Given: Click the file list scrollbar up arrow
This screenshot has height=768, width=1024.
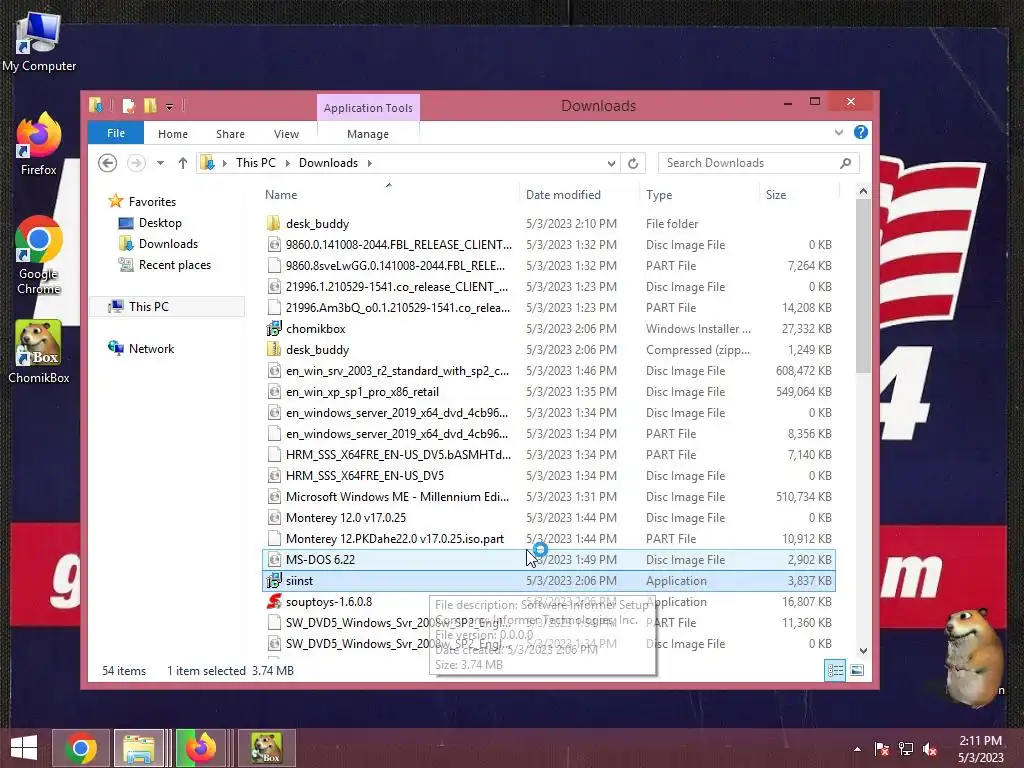Looking at the screenshot, I should tap(863, 191).
